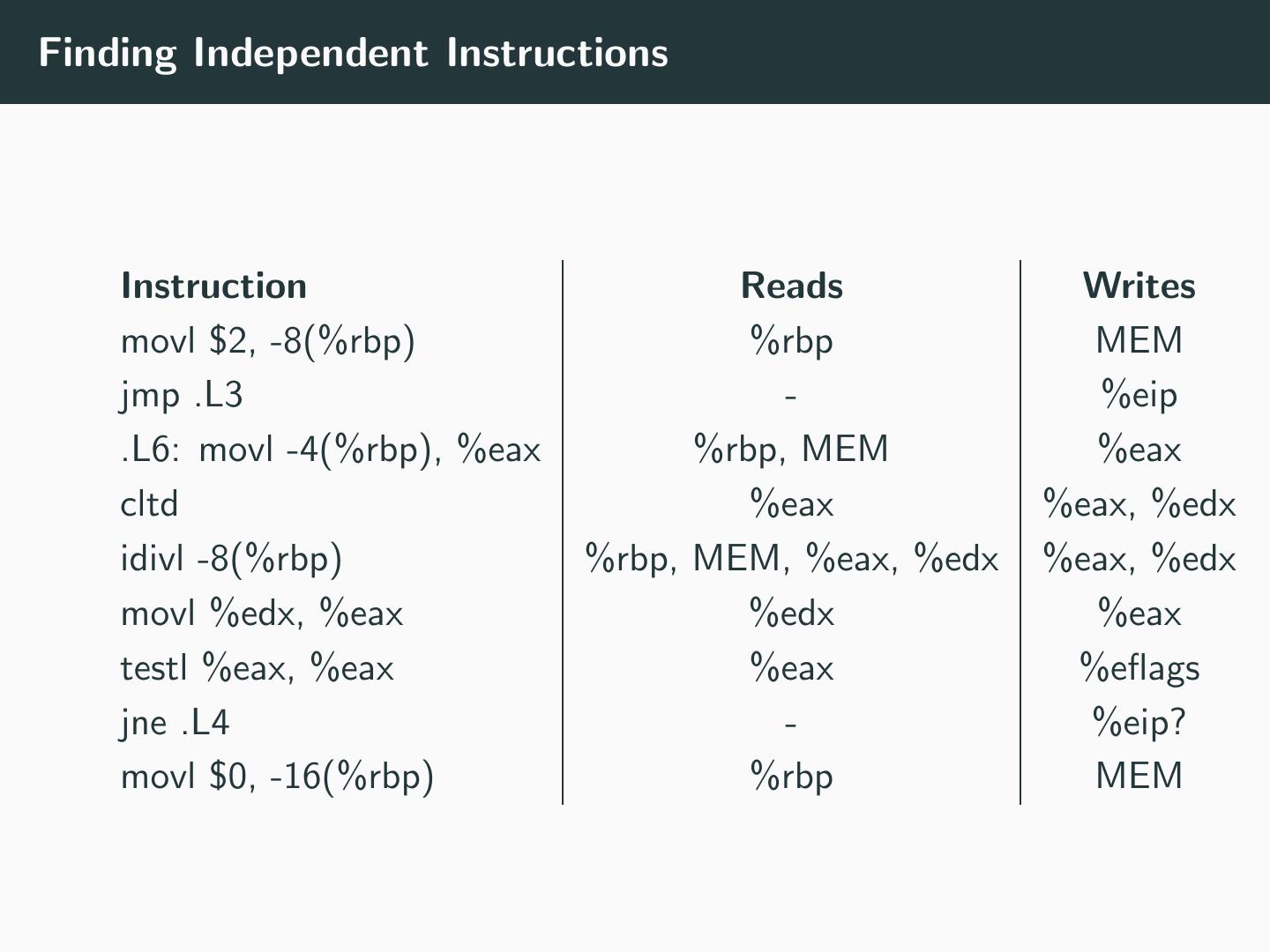This screenshot has width=1270, height=952.
Task: Click the '%eip?' writes cell
Action: point(1139,723)
